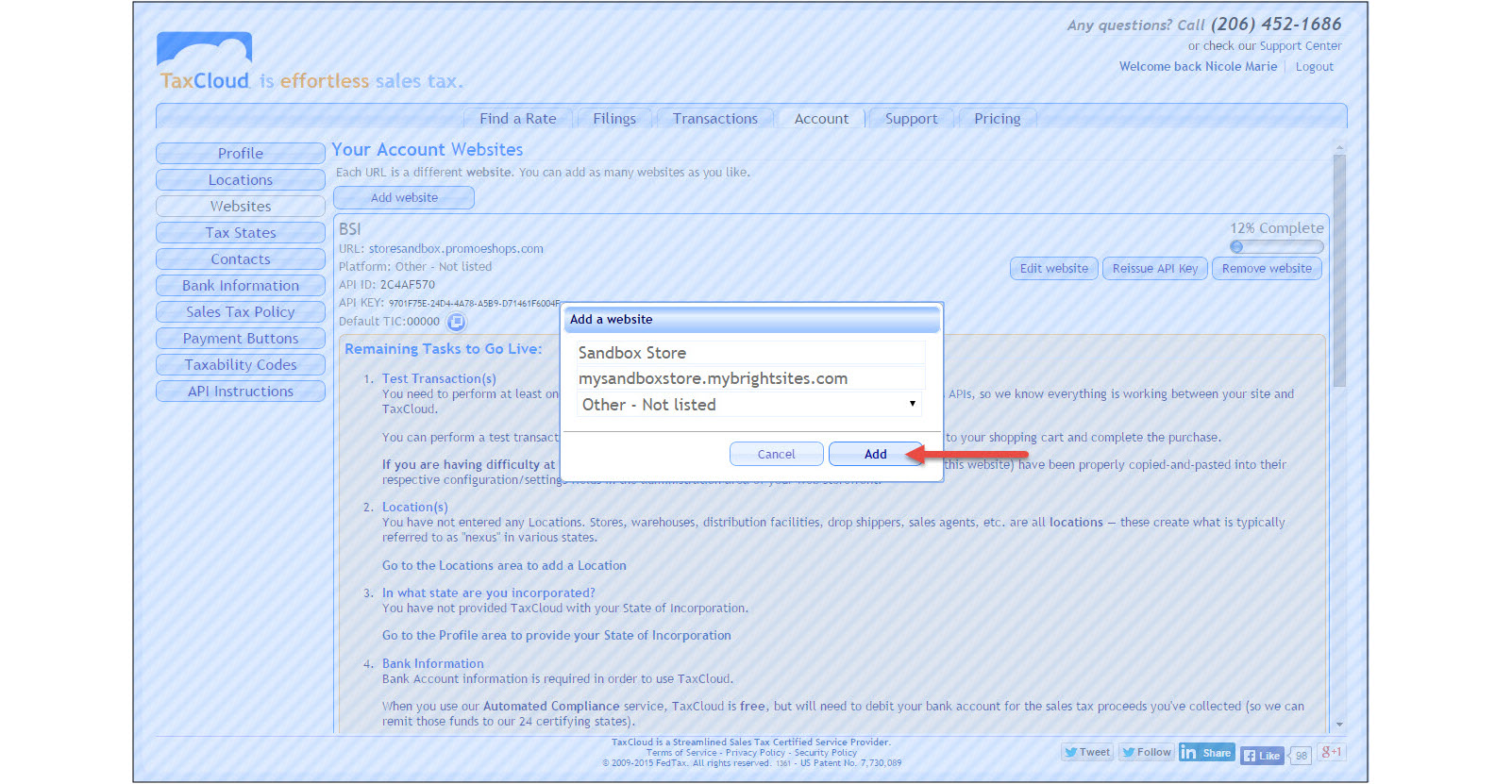Screen dimensions: 1512x784
Task: Open the Privacy Policy footer link
Action: [755, 753]
